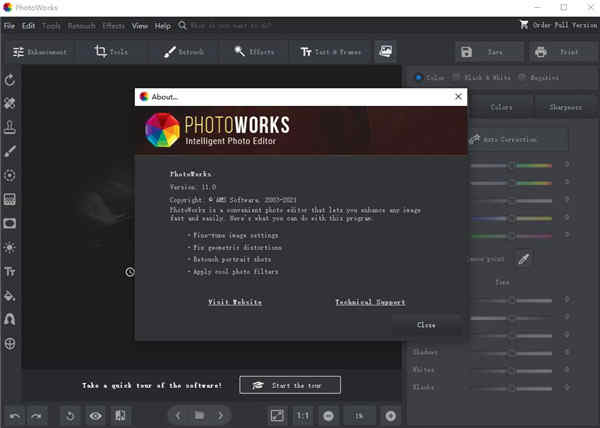
Task: Click the blue-to-yellow temperature slider
Action: [512, 218]
